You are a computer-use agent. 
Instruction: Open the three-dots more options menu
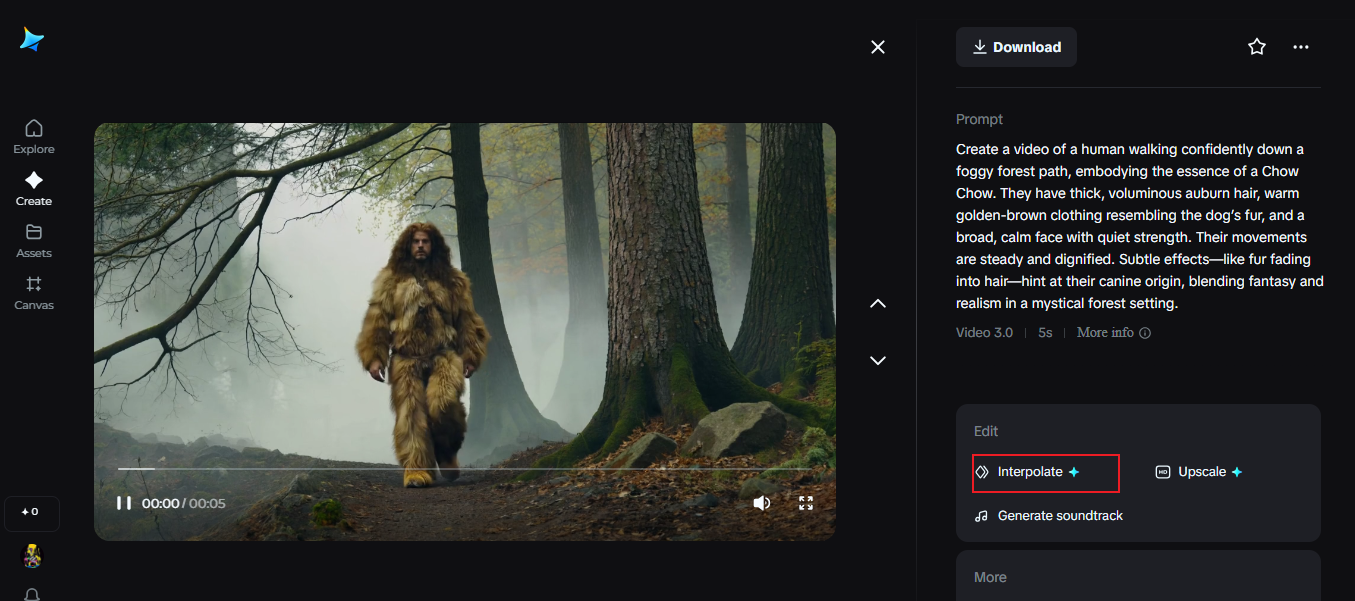[1301, 47]
